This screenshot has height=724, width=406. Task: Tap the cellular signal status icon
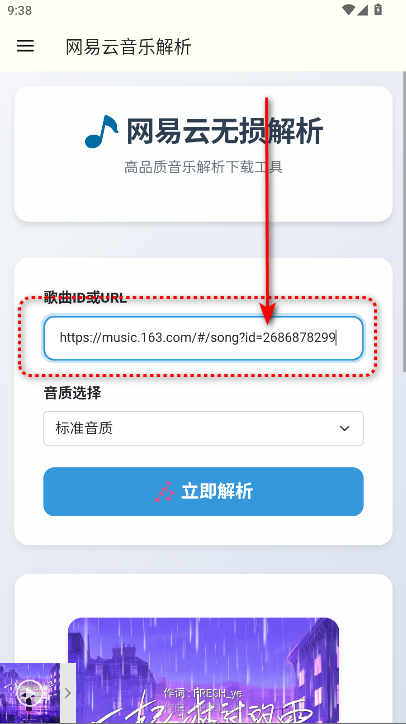[363, 10]
